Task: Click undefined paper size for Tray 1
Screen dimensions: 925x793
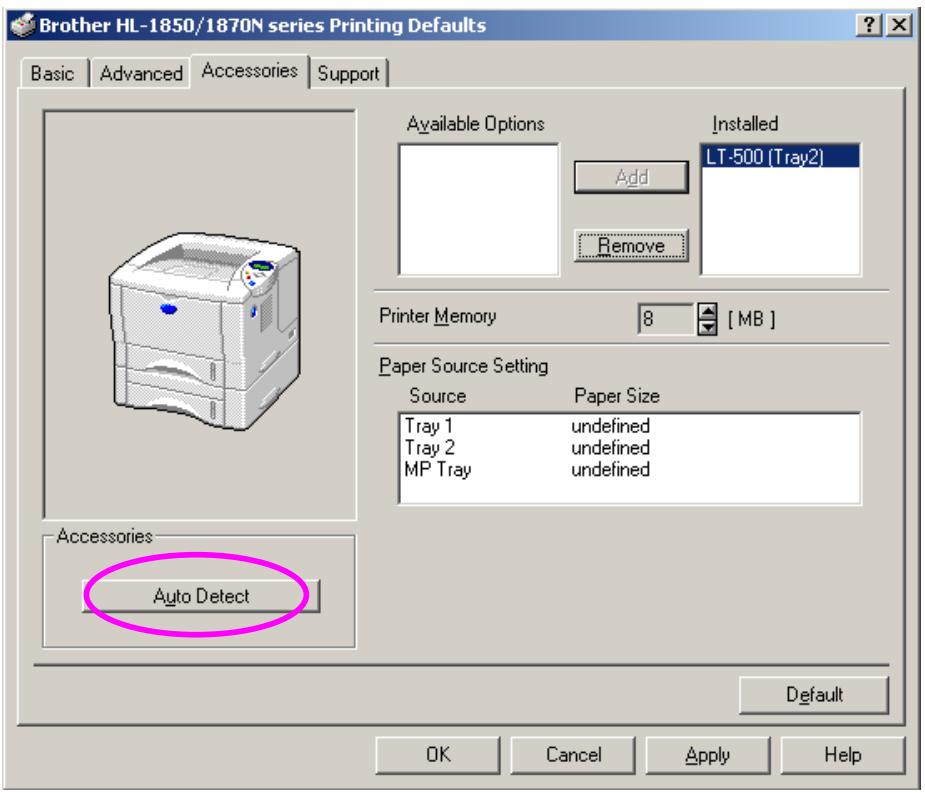Action: pyautogui.click(x=610, y=425)
